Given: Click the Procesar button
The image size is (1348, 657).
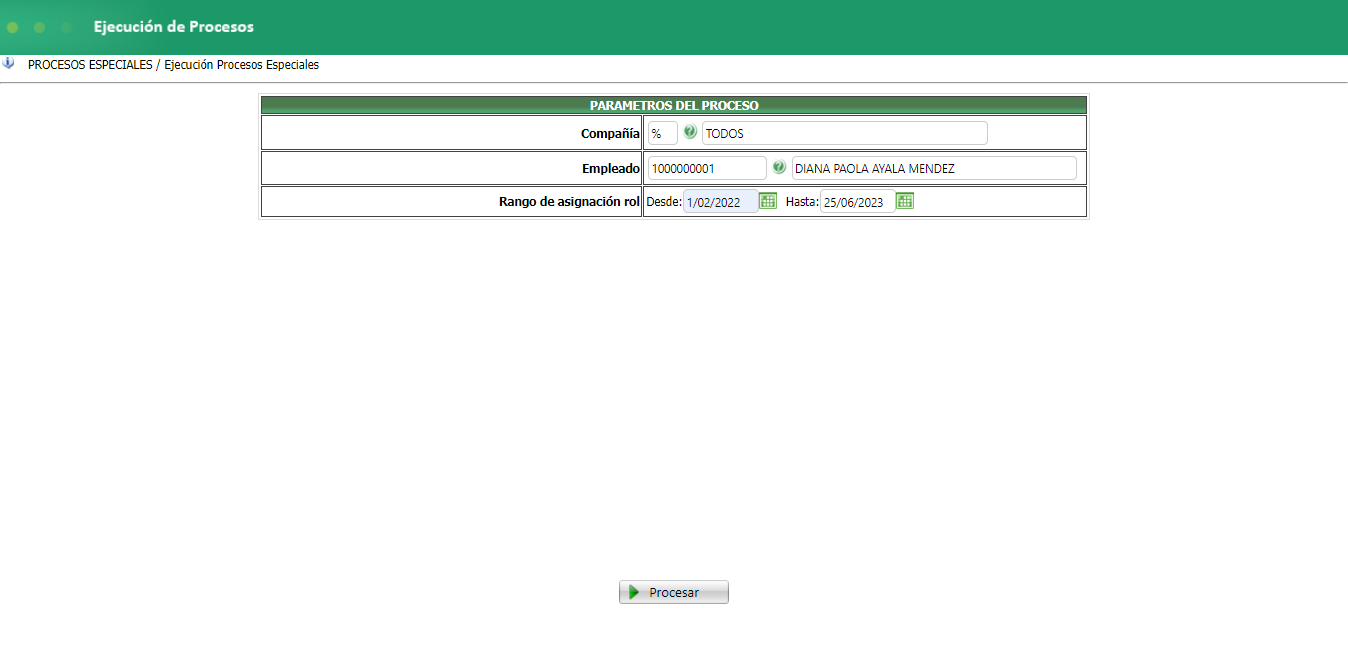Looking at the screenshot, I should point(674,592).
